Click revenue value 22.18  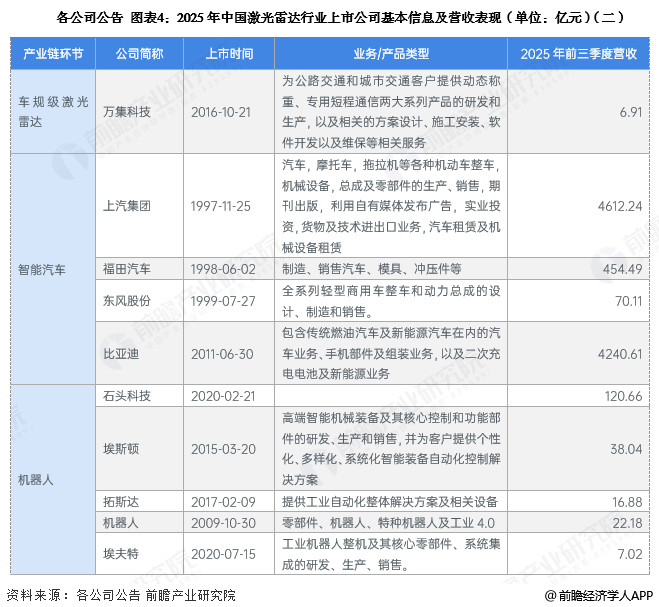pos(627,523)
